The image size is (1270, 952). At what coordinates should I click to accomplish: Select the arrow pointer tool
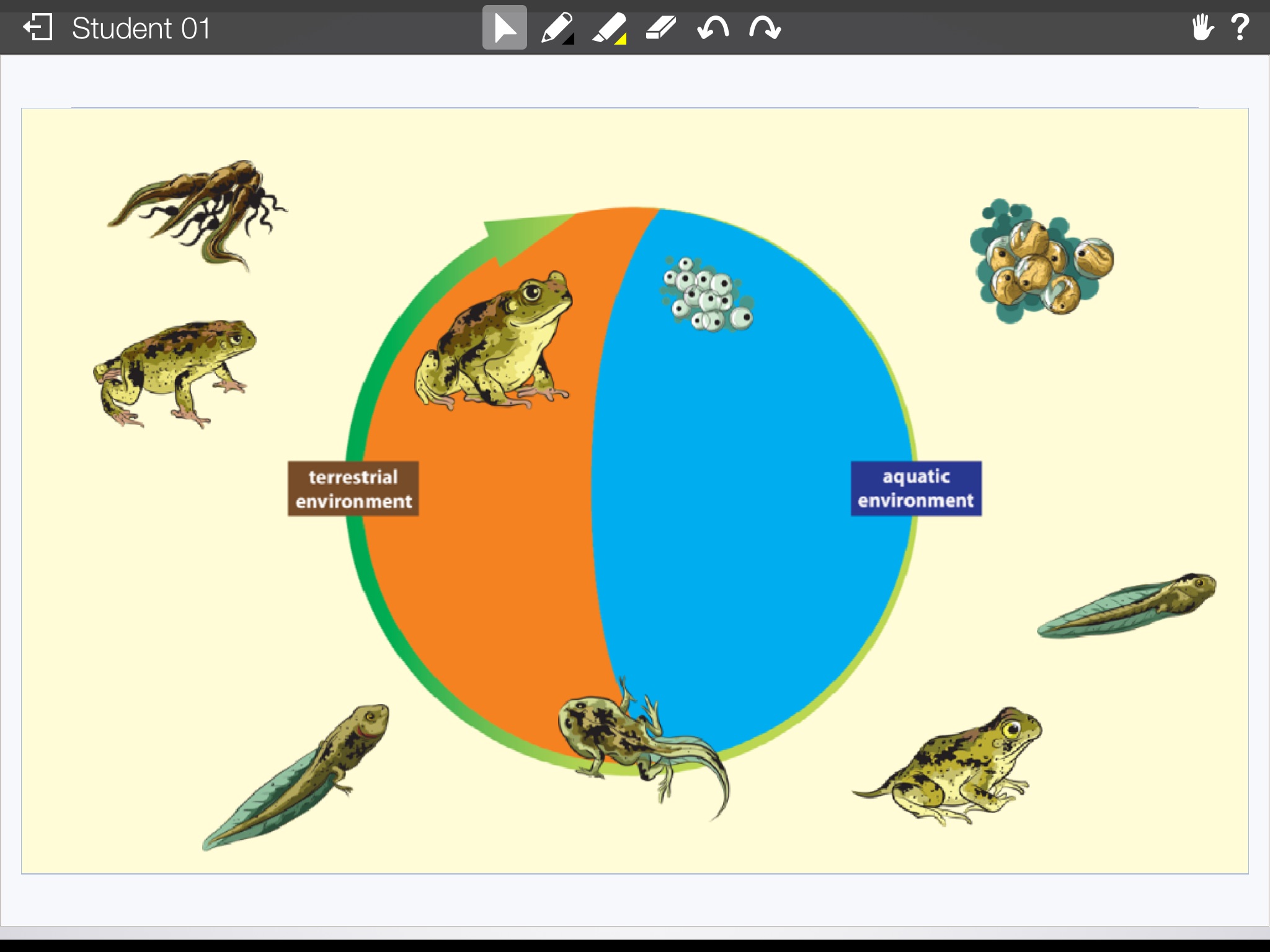tap(504, 28)
